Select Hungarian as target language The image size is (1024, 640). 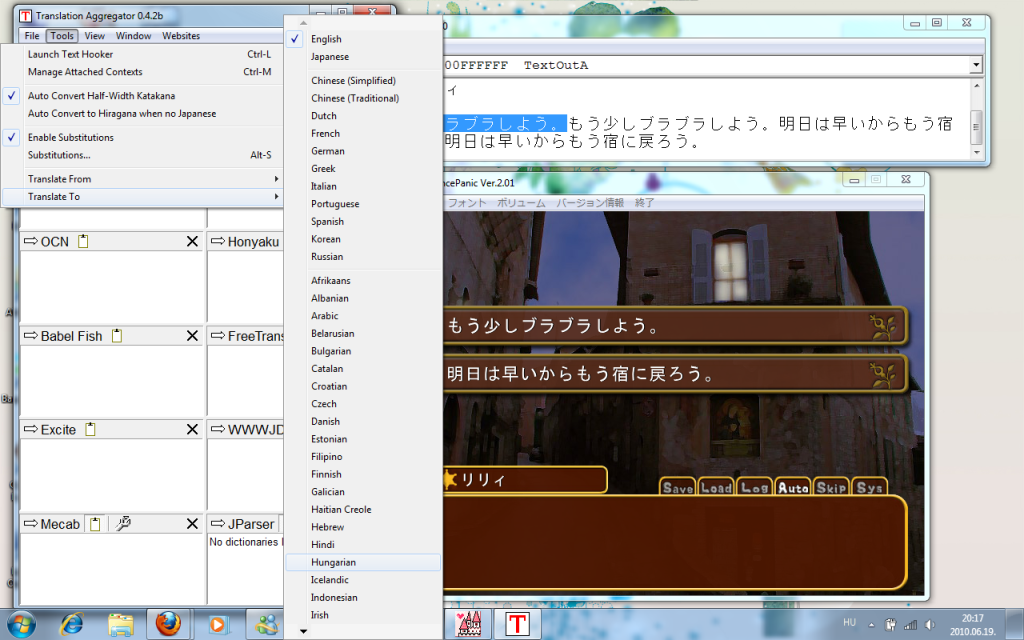pos(333,562)
